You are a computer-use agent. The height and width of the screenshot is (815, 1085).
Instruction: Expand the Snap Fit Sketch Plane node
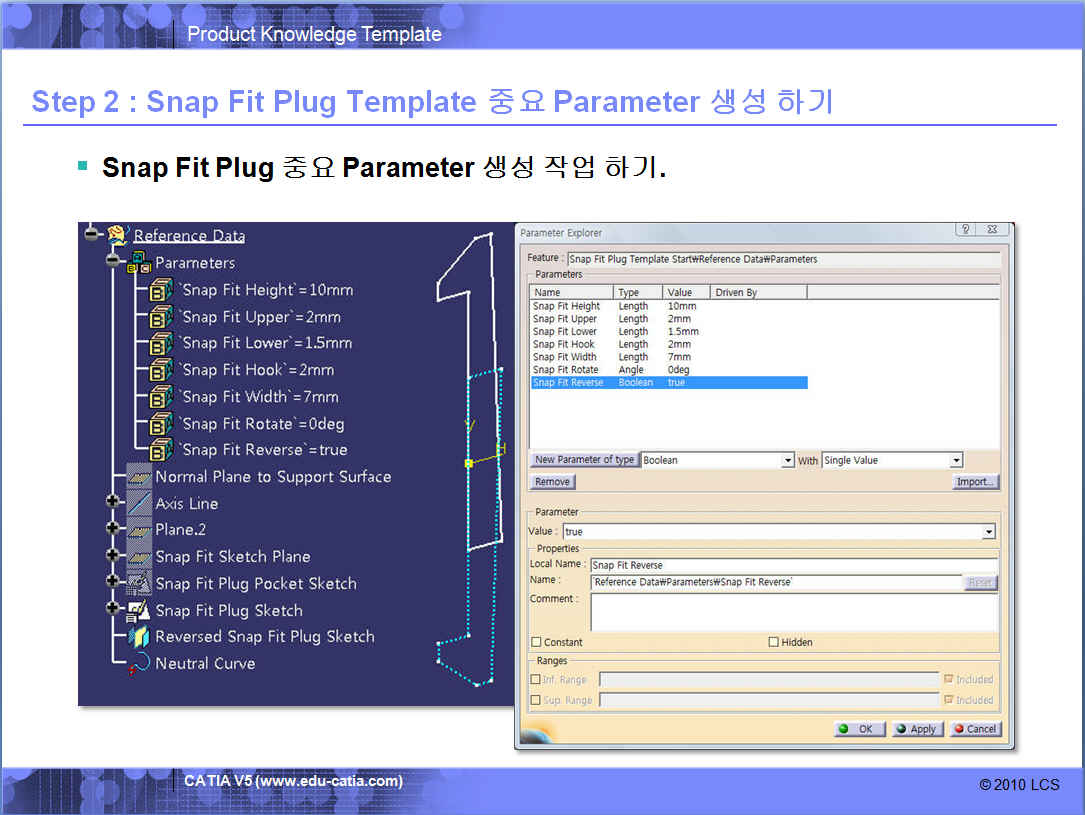tap(114, 556)
